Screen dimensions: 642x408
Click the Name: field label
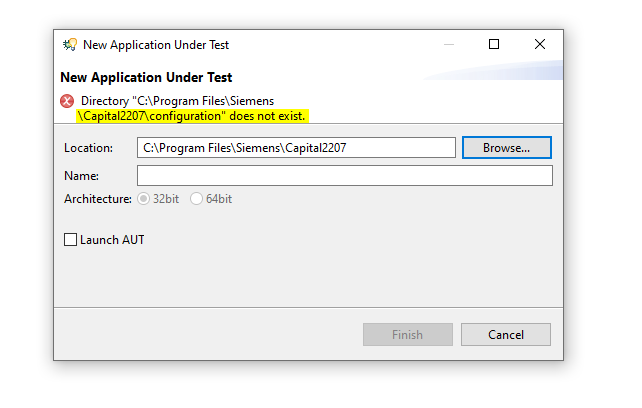point(81,176)
